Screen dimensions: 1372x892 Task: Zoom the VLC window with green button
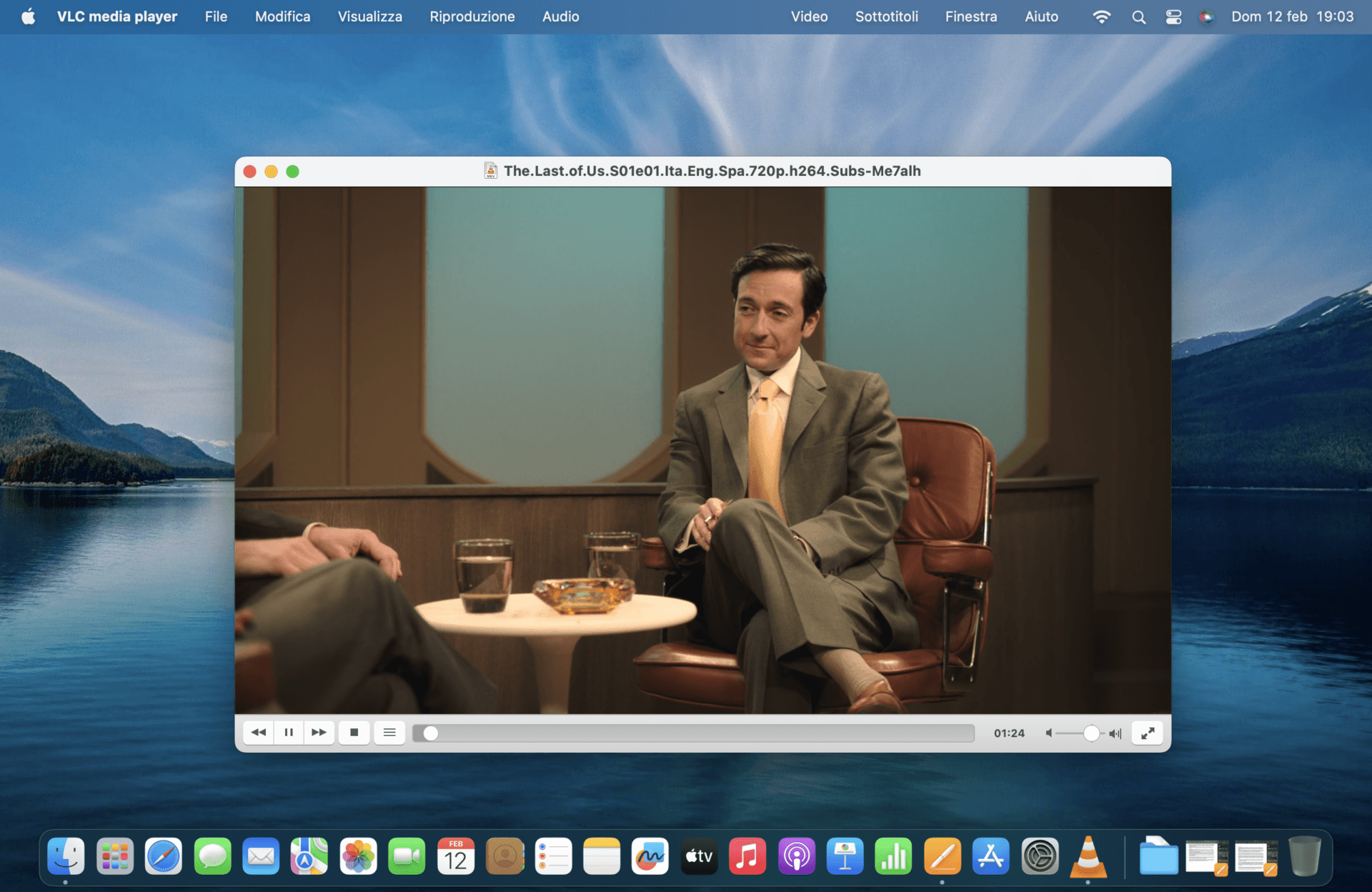[x=292, y=172]
